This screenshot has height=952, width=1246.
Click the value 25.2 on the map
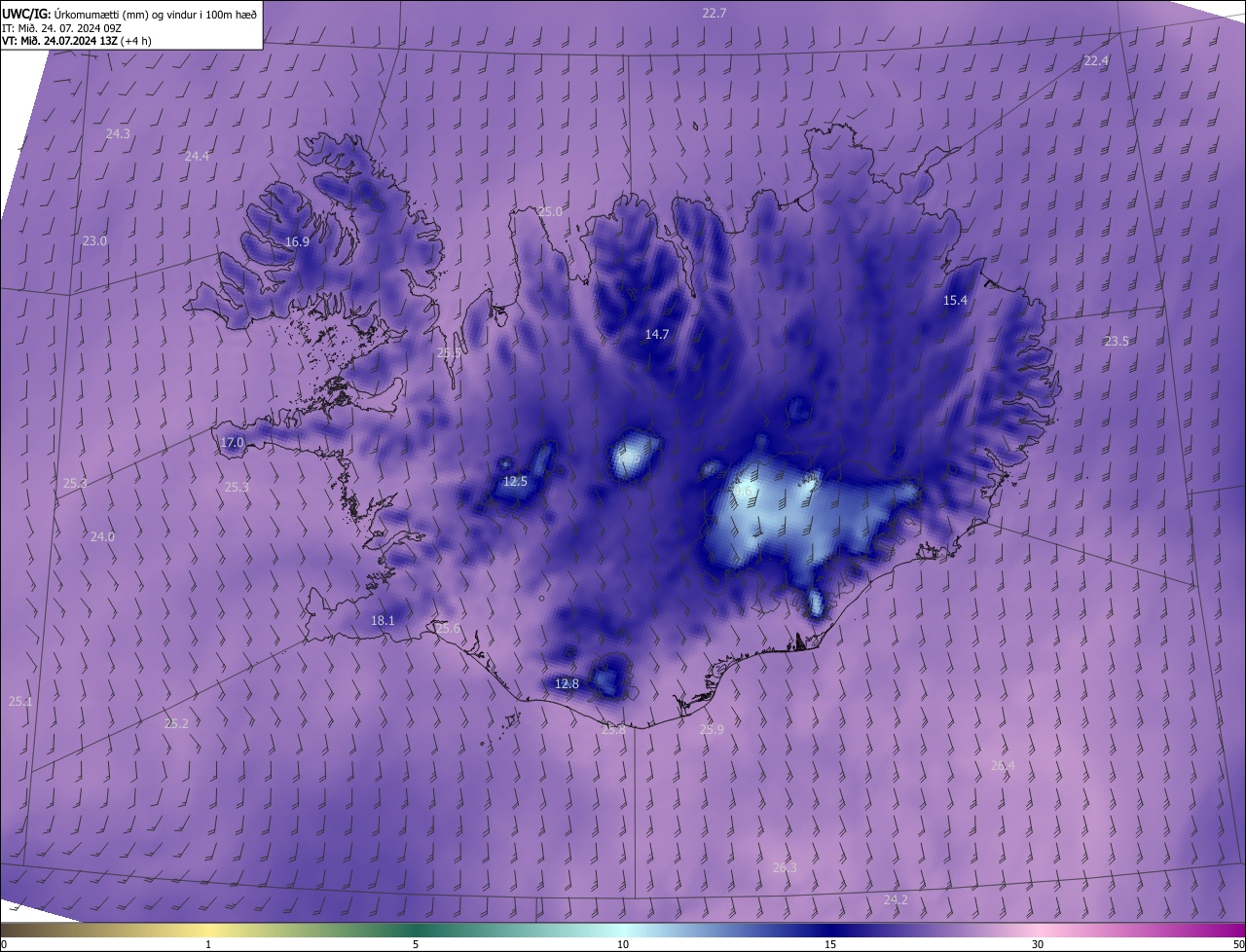pyautogui.click(x=176, y=723)
